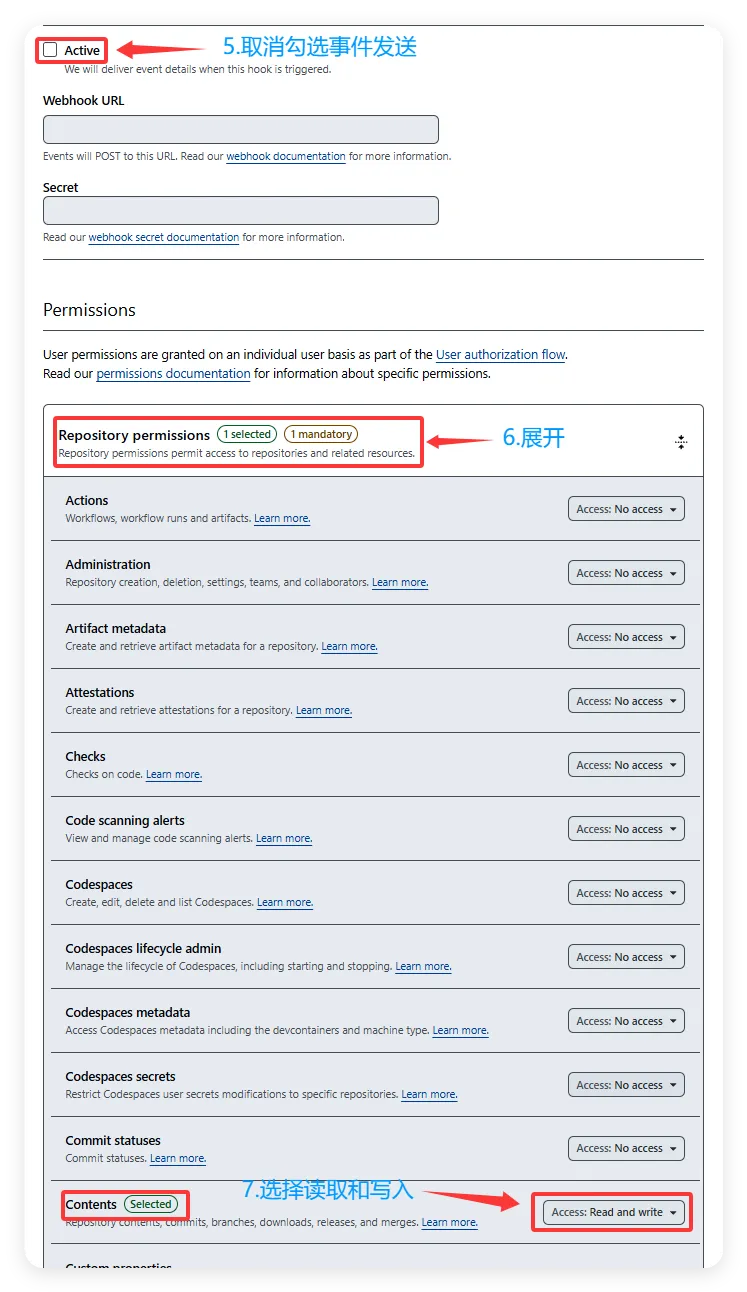Viewport: 747px width, 1292px height.
Task: Toggle the Active webhook checkbox
Action: coord(50,50)
